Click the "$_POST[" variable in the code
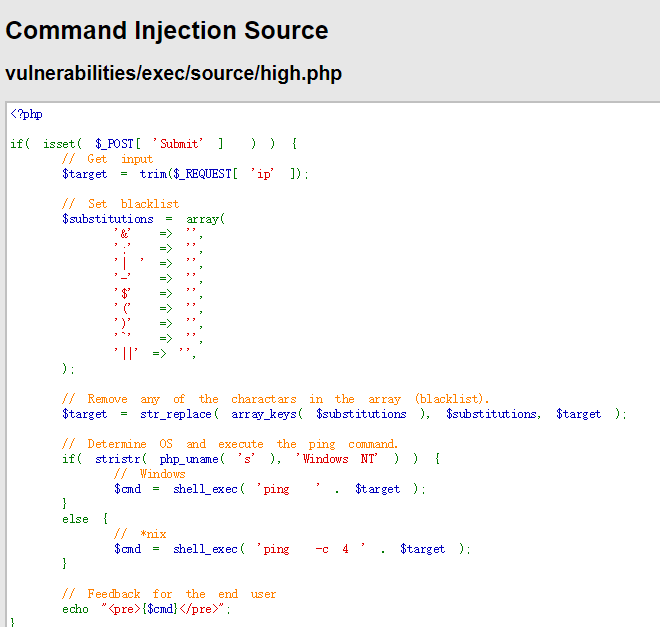The image size is (660, 627). click(118, 144)
